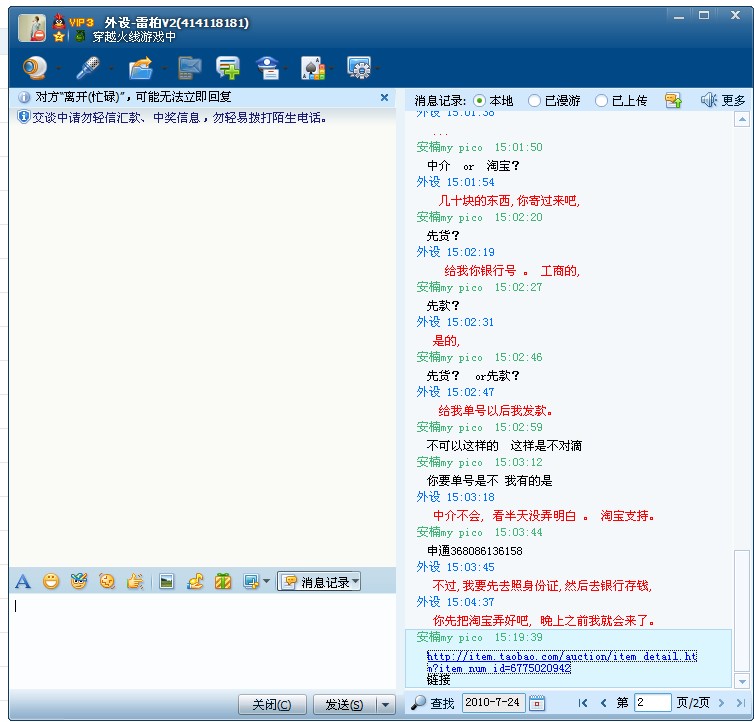754x722 pixels.
Task: Open the emoticon smiley picker
Action: click(51, 582)
